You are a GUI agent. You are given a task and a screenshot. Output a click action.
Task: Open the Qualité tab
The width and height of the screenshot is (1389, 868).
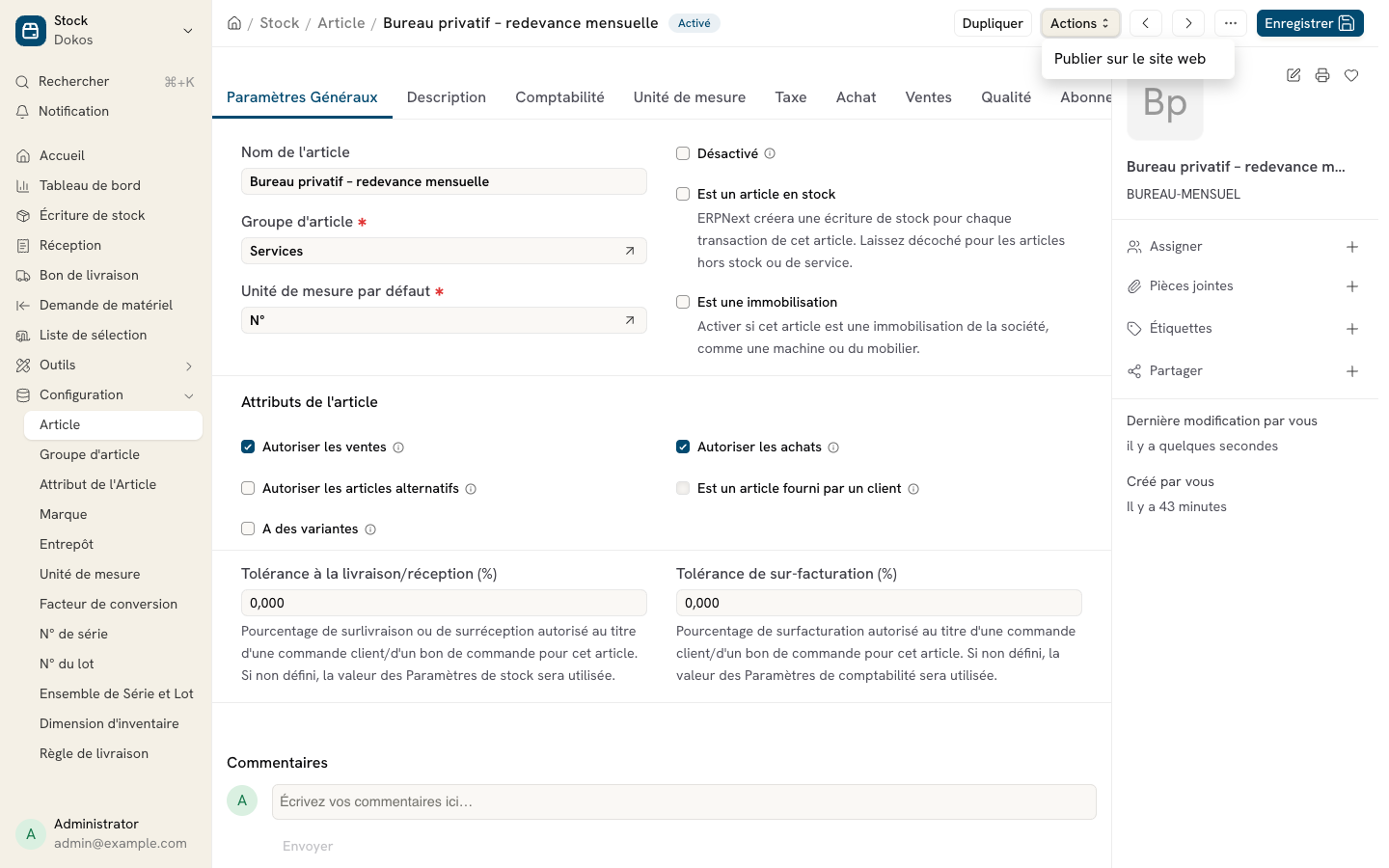(x=1006, y=97)
